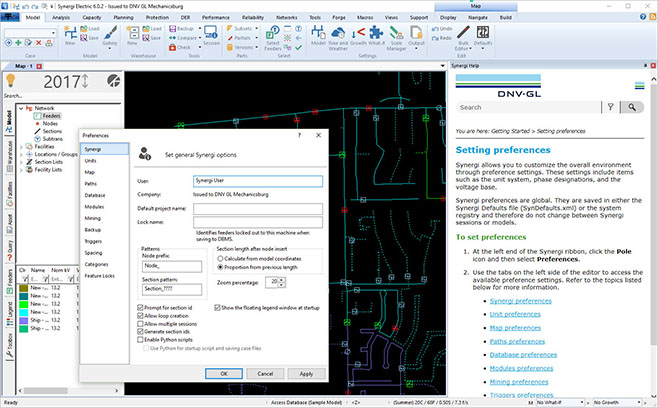
Task: Click the User input field
Action: (258, 181)
